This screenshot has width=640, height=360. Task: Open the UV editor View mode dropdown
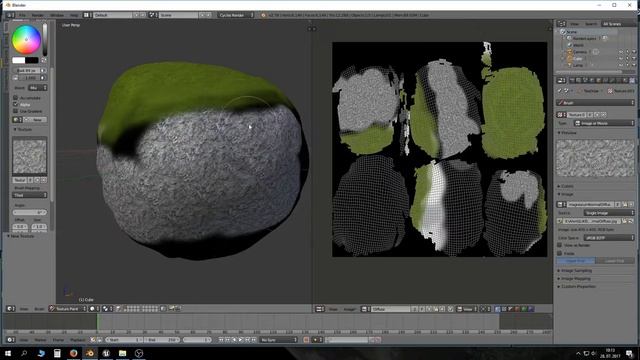[467, 309]
